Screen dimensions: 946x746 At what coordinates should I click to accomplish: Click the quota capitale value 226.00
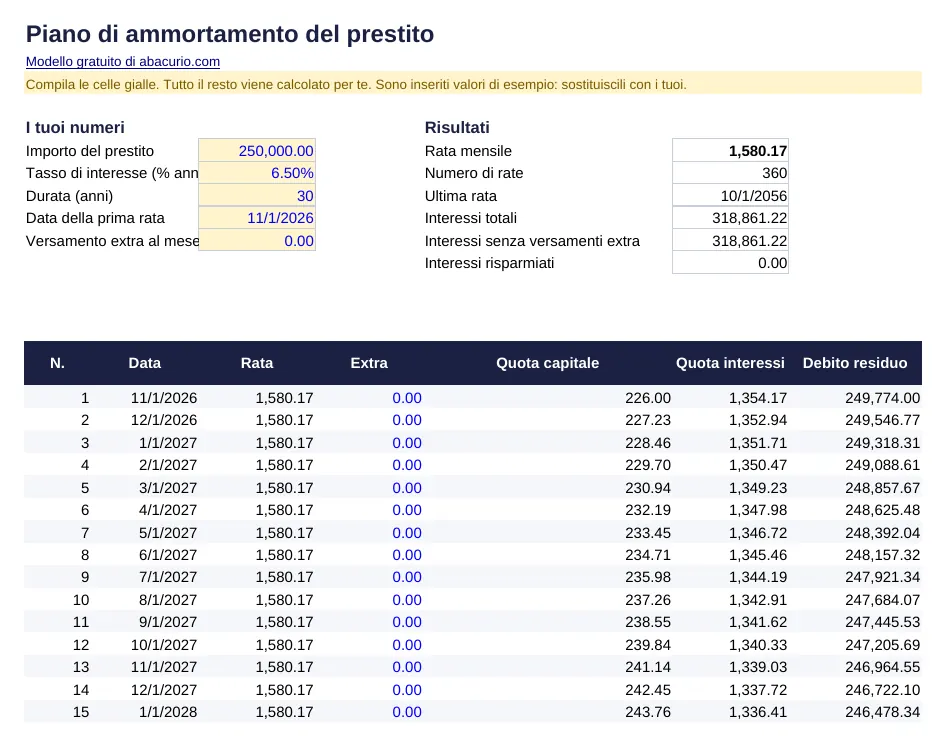[648, 398]
